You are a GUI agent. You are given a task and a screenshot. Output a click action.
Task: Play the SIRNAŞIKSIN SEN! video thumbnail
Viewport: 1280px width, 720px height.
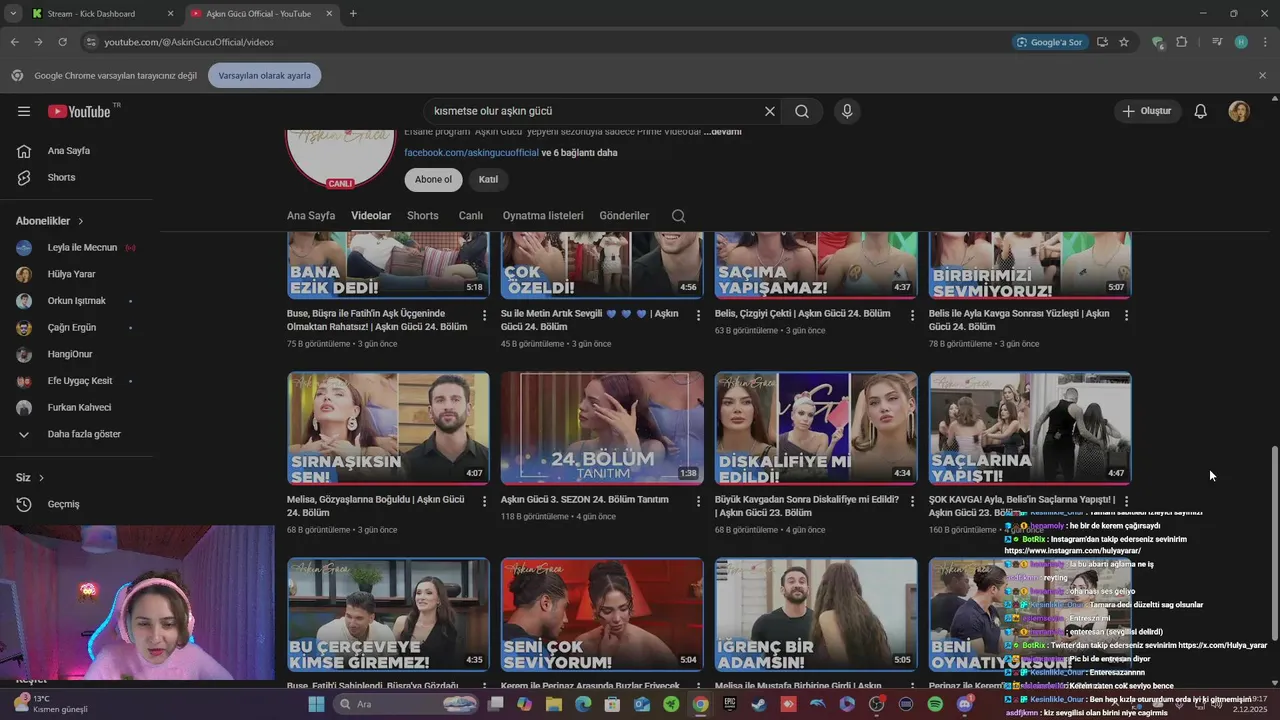click(x=388, y=428)
